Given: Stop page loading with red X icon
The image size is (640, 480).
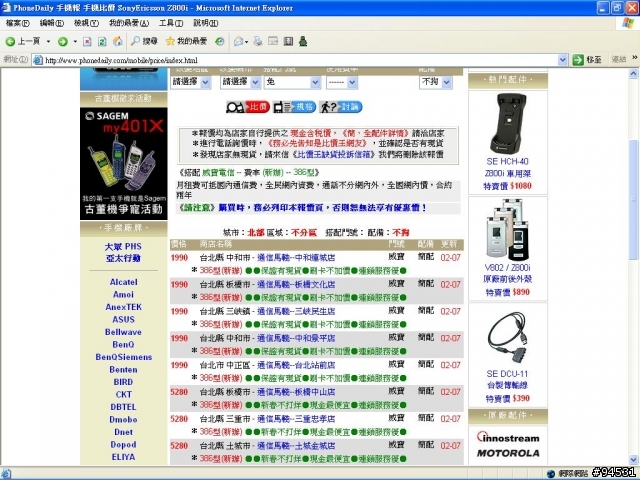Looking at the screenshot, I should point(87,41).
